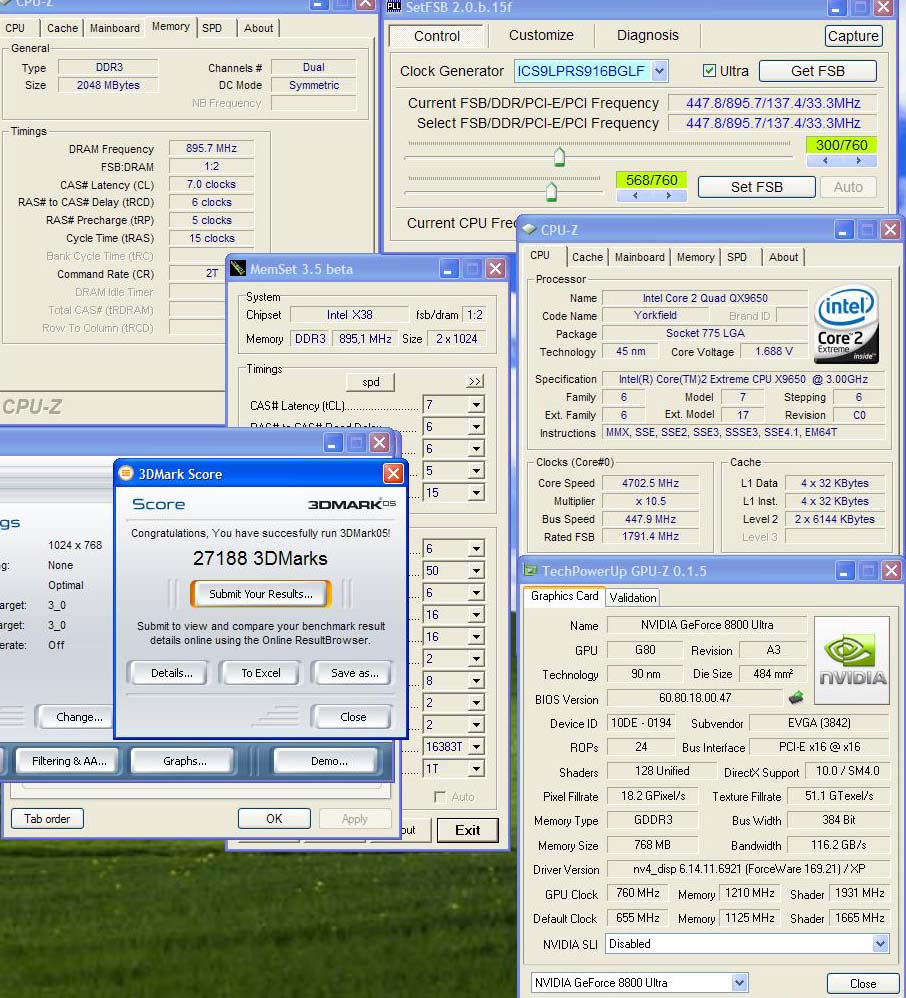Click the CPU-Z window title icon
This screenshot has height=998, width=906.
tap(528, 229)
